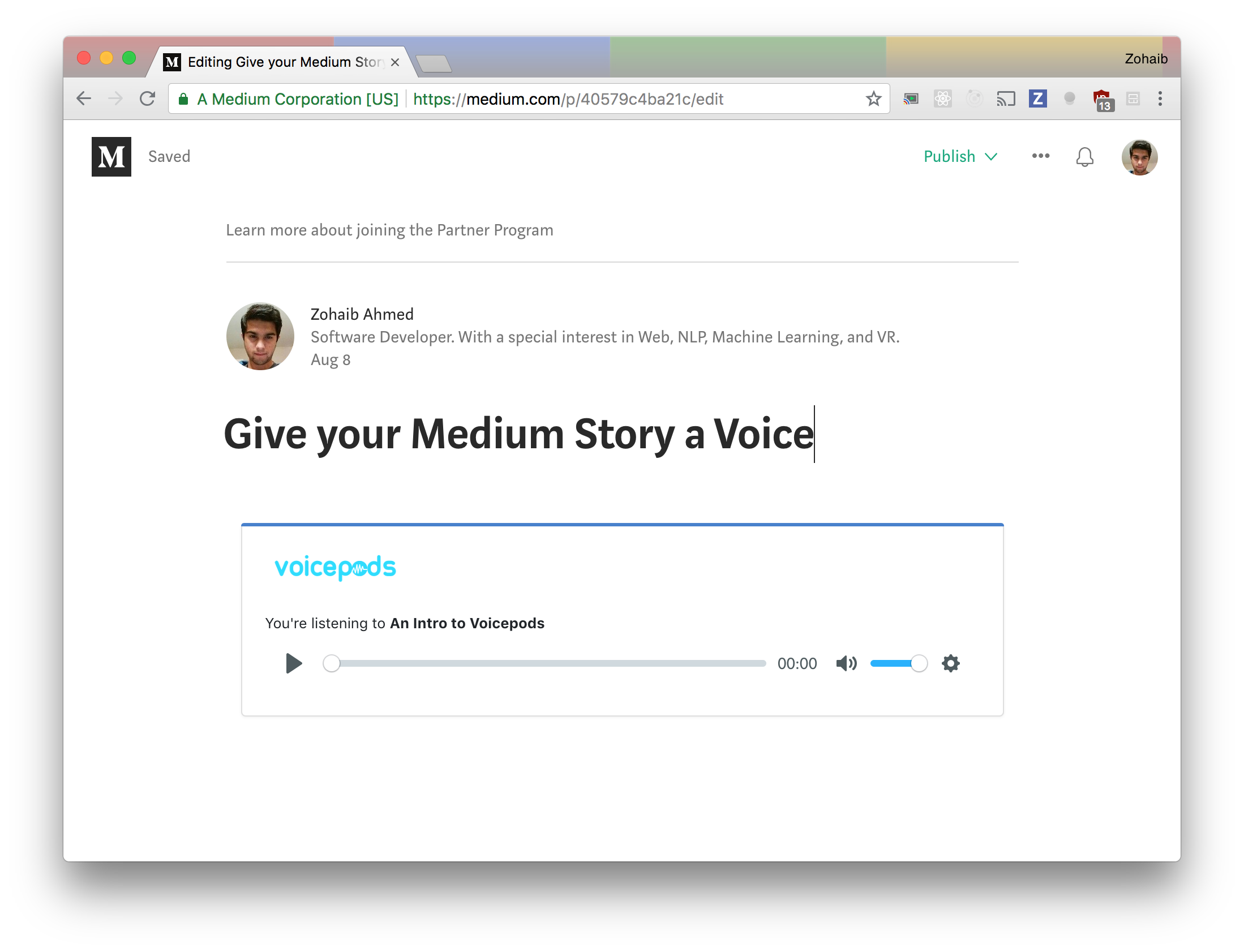The image size is (1244, 952).
Task: Click the green lock security icon
Action: tap(183, 99)
